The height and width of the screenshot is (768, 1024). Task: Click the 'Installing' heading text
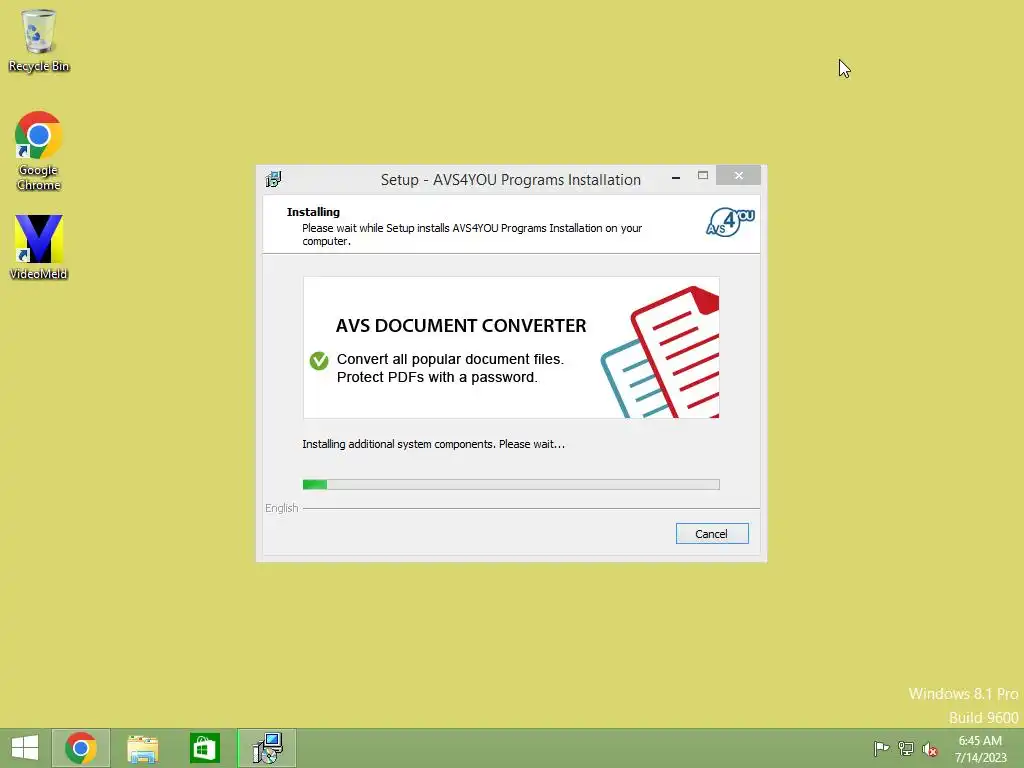pyautogui.click(x=313, y=212)
